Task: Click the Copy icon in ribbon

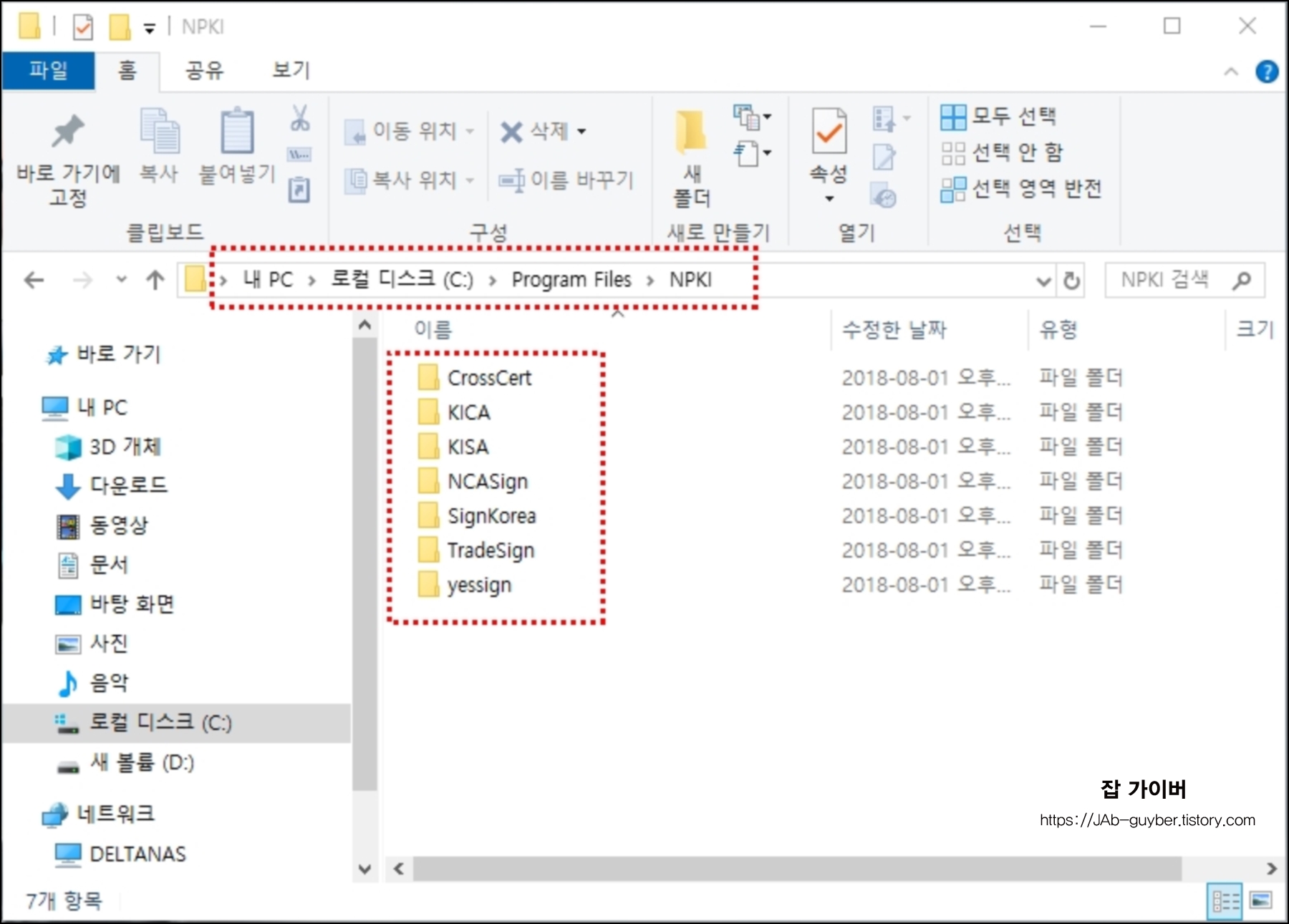Action: 160,131
